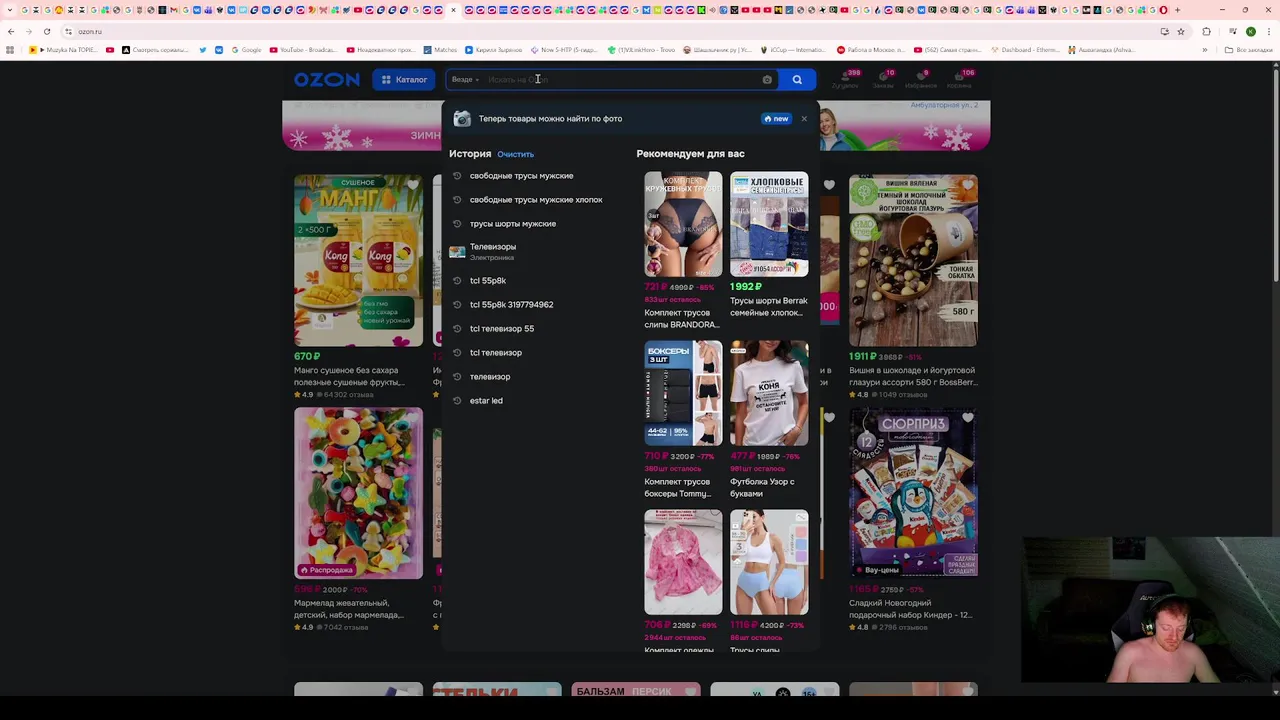This screenshot has height=720, width=1280.
Task: Select history item 'свободные трусы мужские хлопок'
Action: click(536, 200)
